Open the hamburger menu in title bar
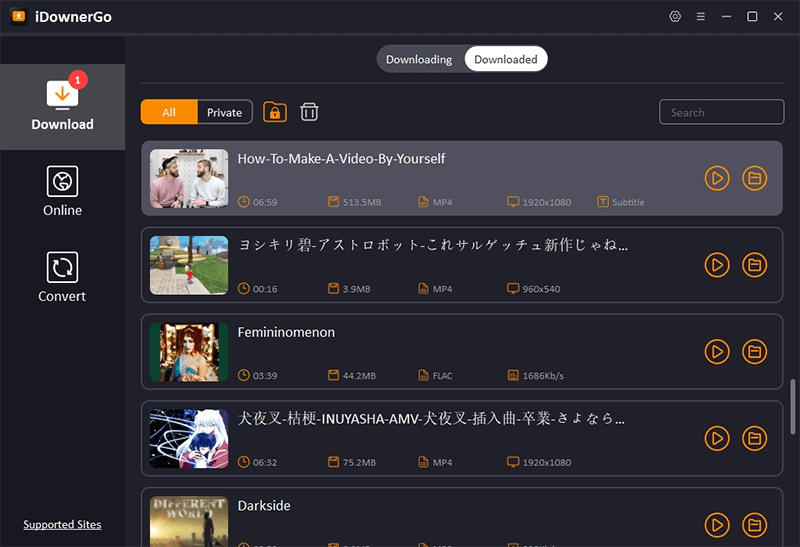800x547 pixels. point(701,16)
